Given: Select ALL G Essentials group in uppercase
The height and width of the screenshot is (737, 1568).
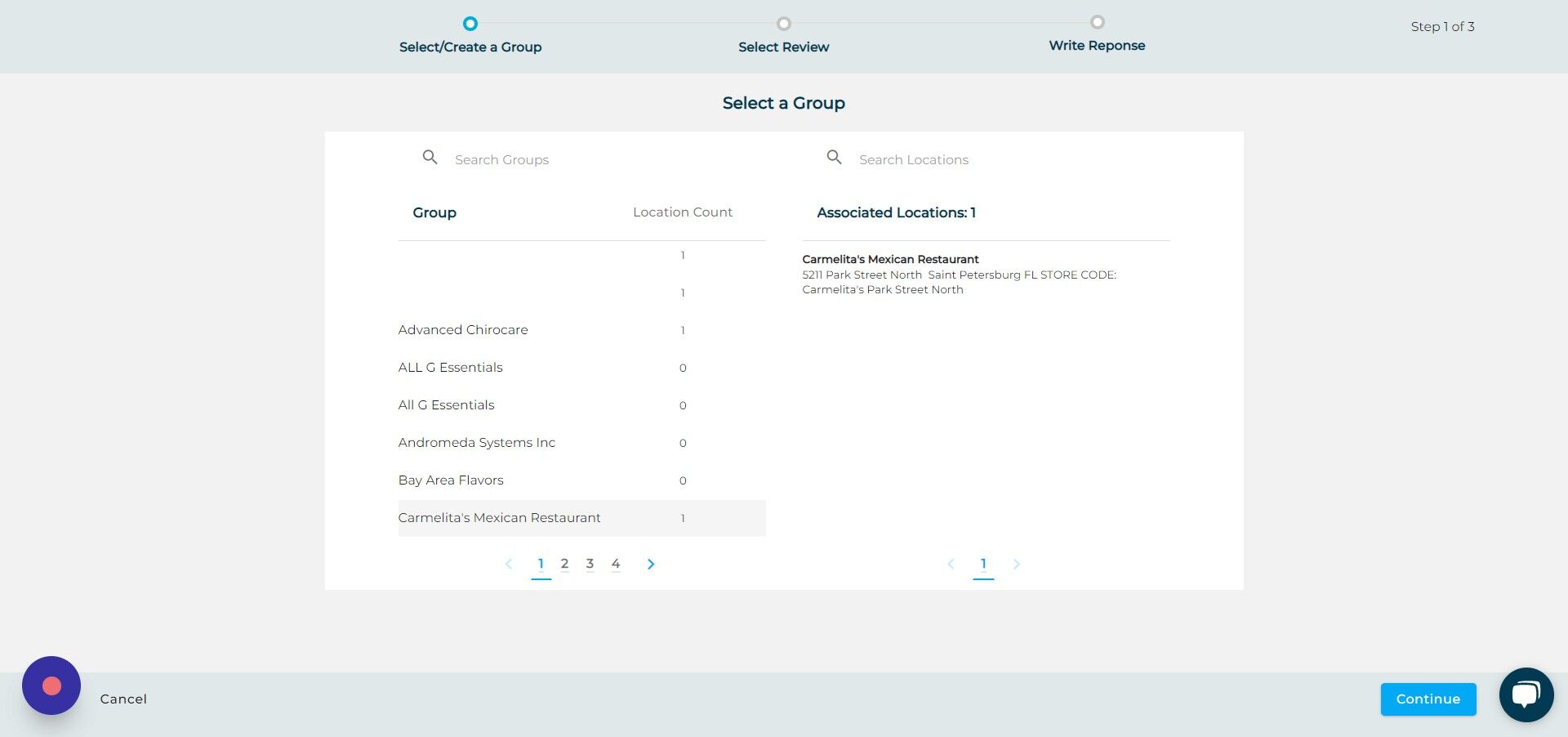Looking at the screenshot, I should click(x=581, y=368).
